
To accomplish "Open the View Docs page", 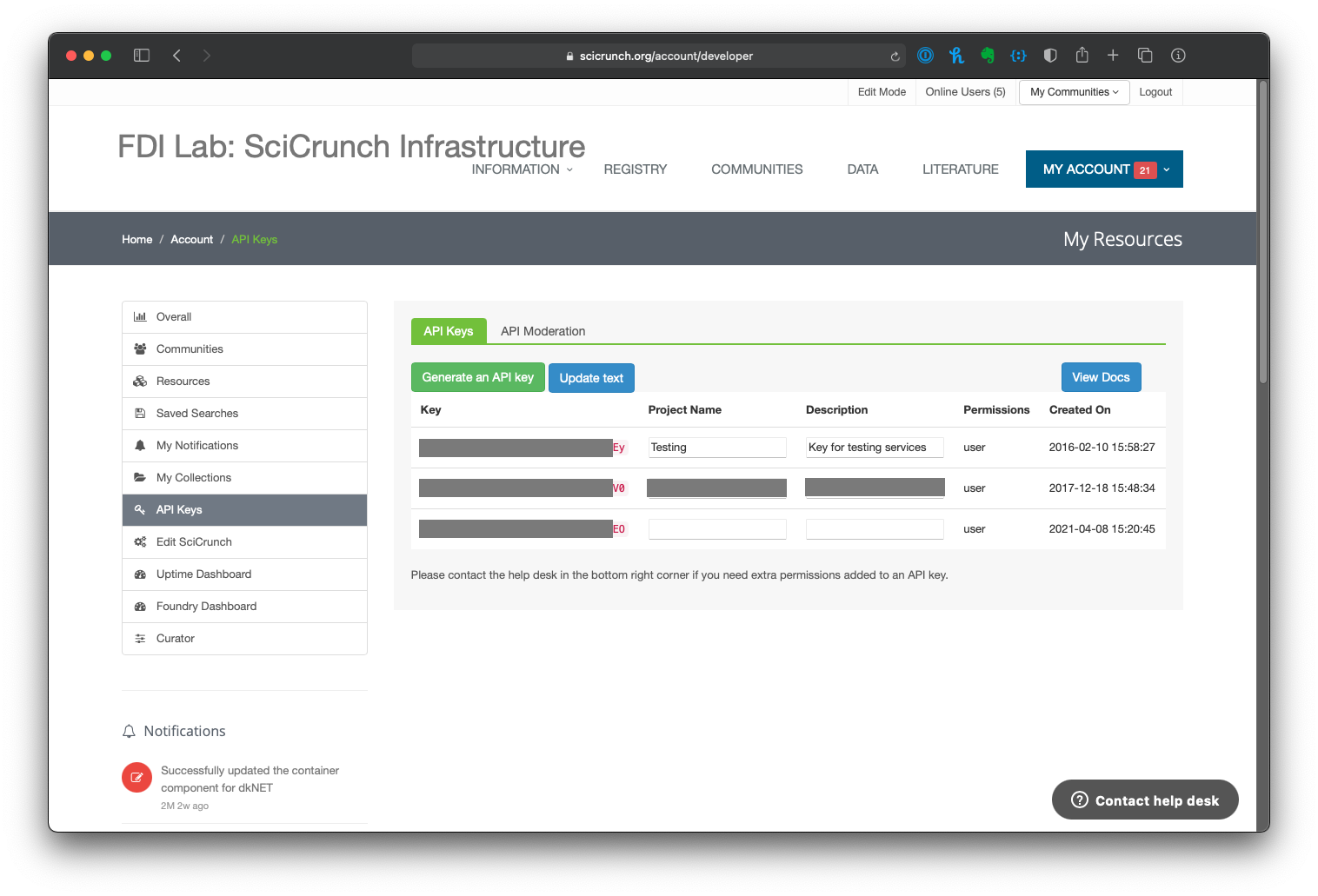I will coord(1101,376).
